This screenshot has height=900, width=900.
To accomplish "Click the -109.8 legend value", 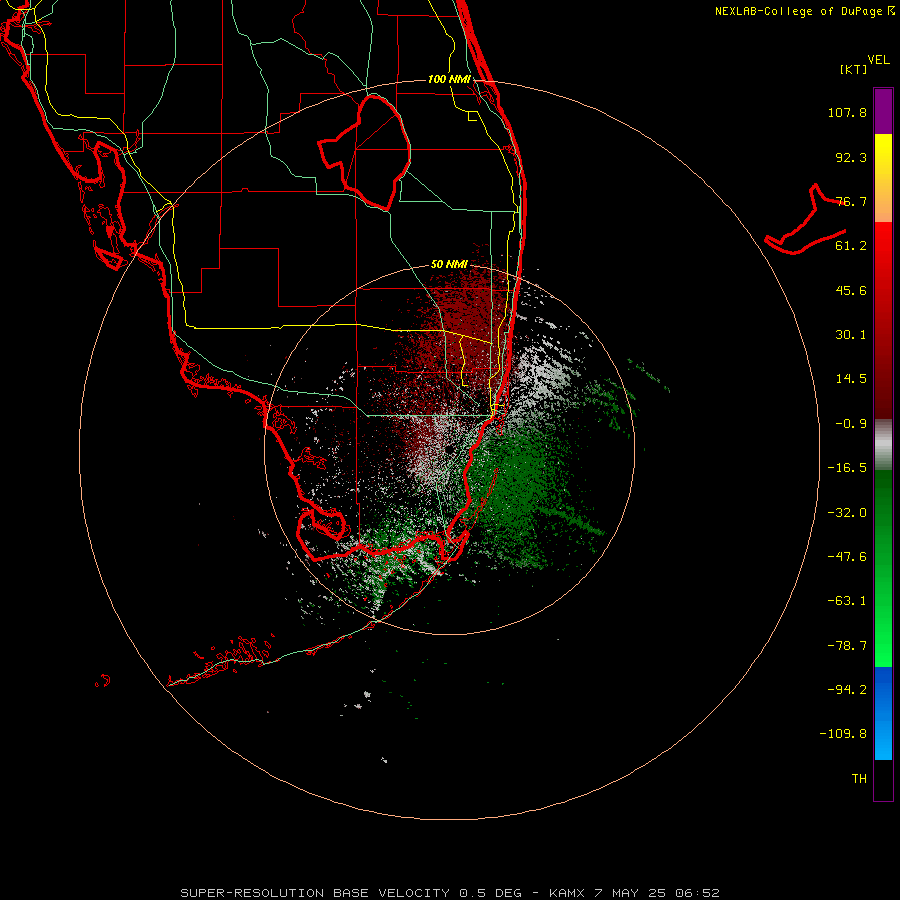I will [843, 734].
